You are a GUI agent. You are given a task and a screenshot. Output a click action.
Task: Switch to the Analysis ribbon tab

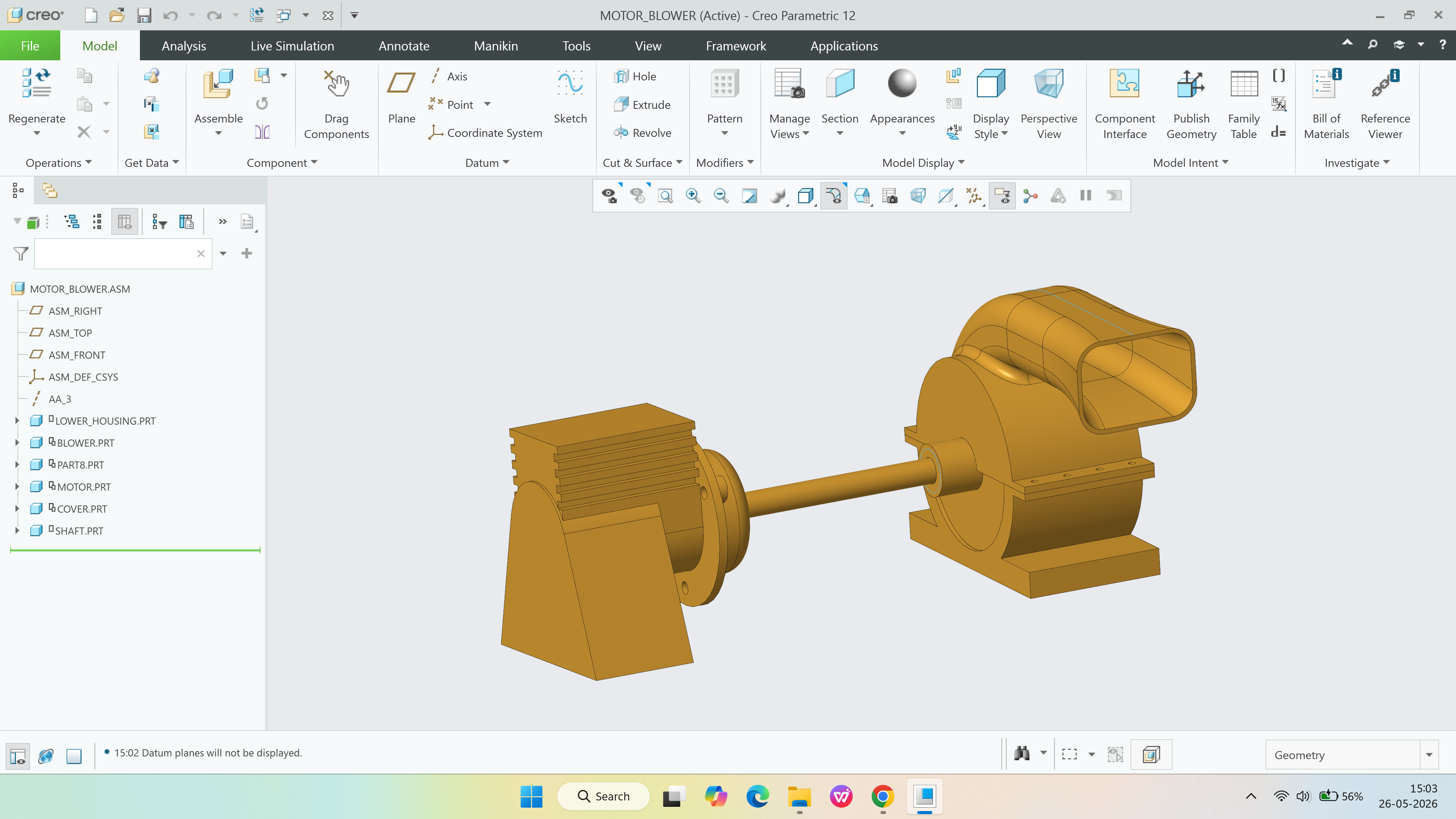[184, 46]
